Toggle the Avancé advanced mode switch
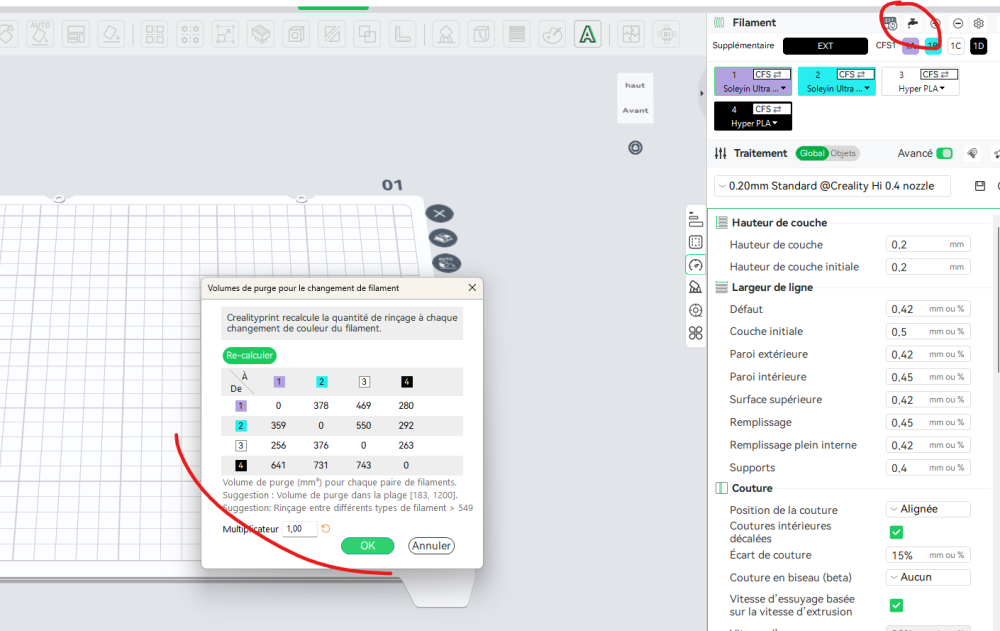Viewport: 1000px width, 631px height. pyautogui.click(x=945, y=153)
